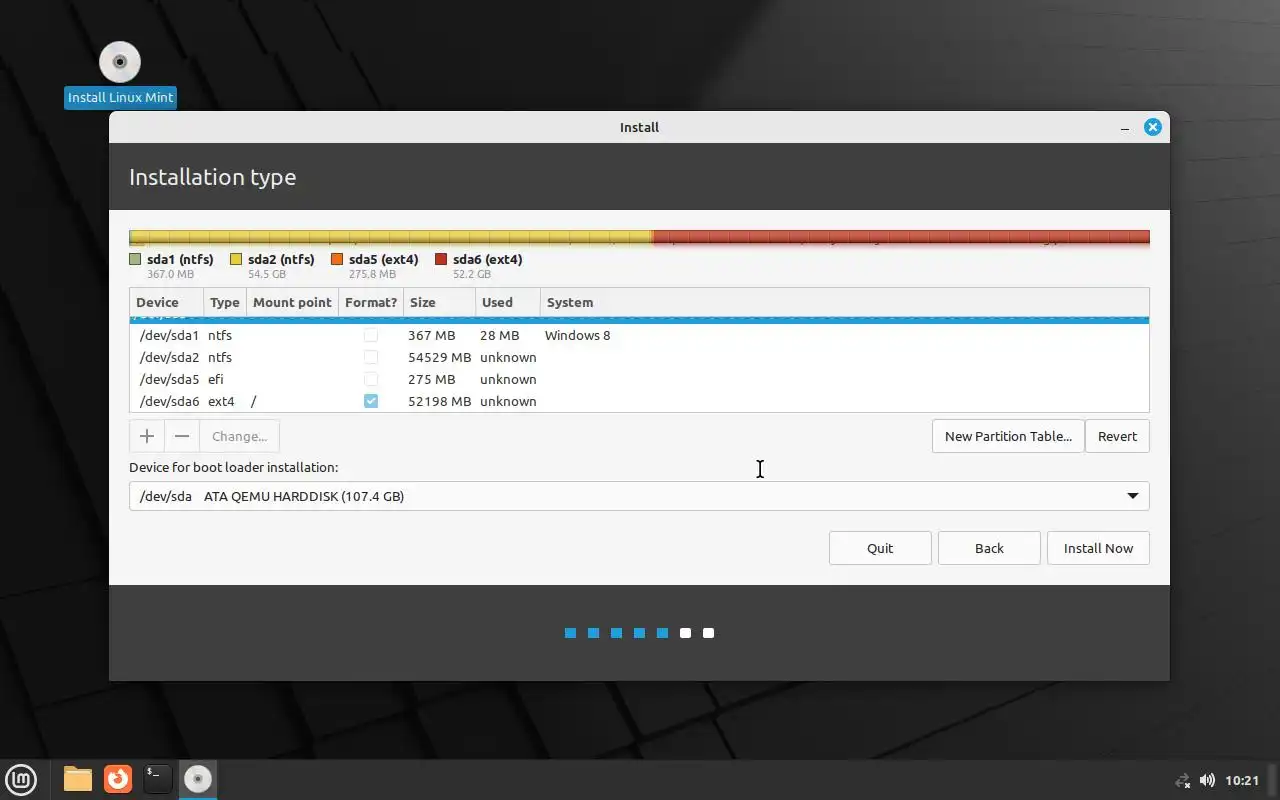This screenshot has width=1280, height=800.
Task: Click the Mount point column header
Action: coord(292,302)
